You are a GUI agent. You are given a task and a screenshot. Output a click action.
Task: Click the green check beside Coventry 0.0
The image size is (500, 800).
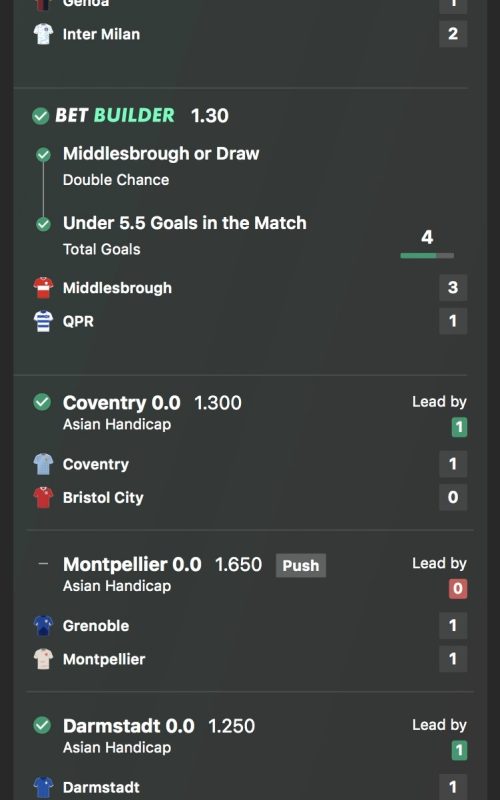tap(42, 402)
